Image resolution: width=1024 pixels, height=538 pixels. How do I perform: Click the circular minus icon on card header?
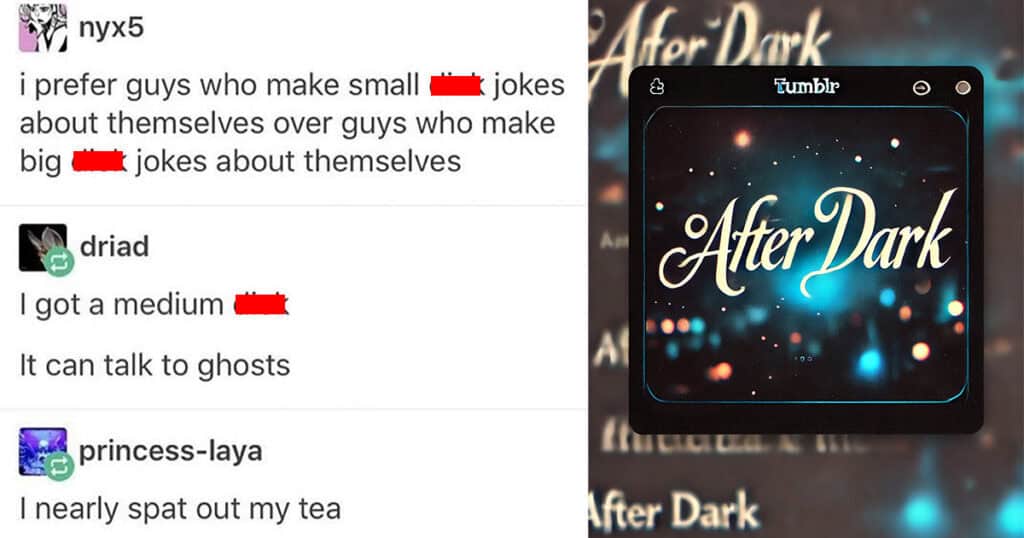tap(921, 87)
